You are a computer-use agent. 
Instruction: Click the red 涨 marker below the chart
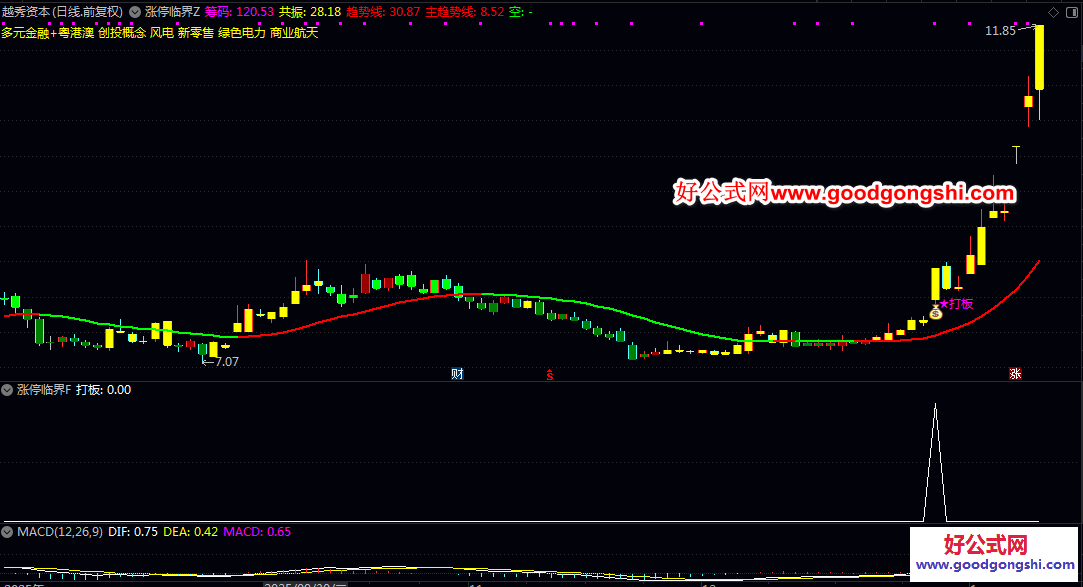[x=1015, y=374]
